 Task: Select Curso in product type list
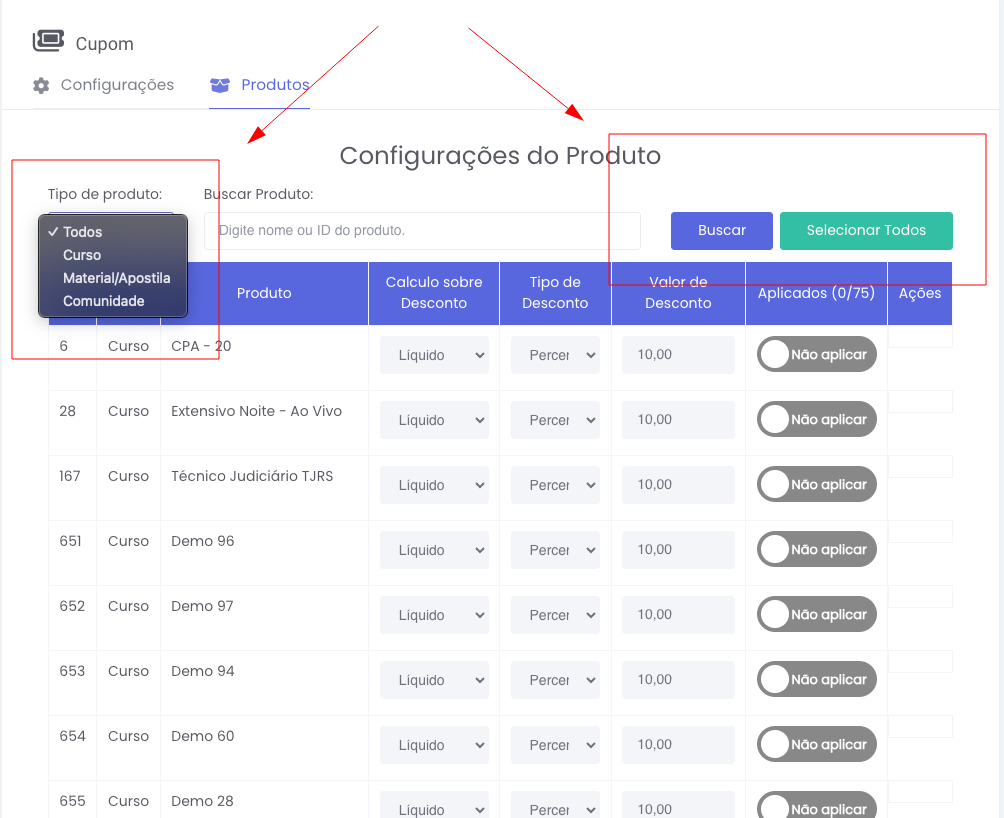(82, 255)
